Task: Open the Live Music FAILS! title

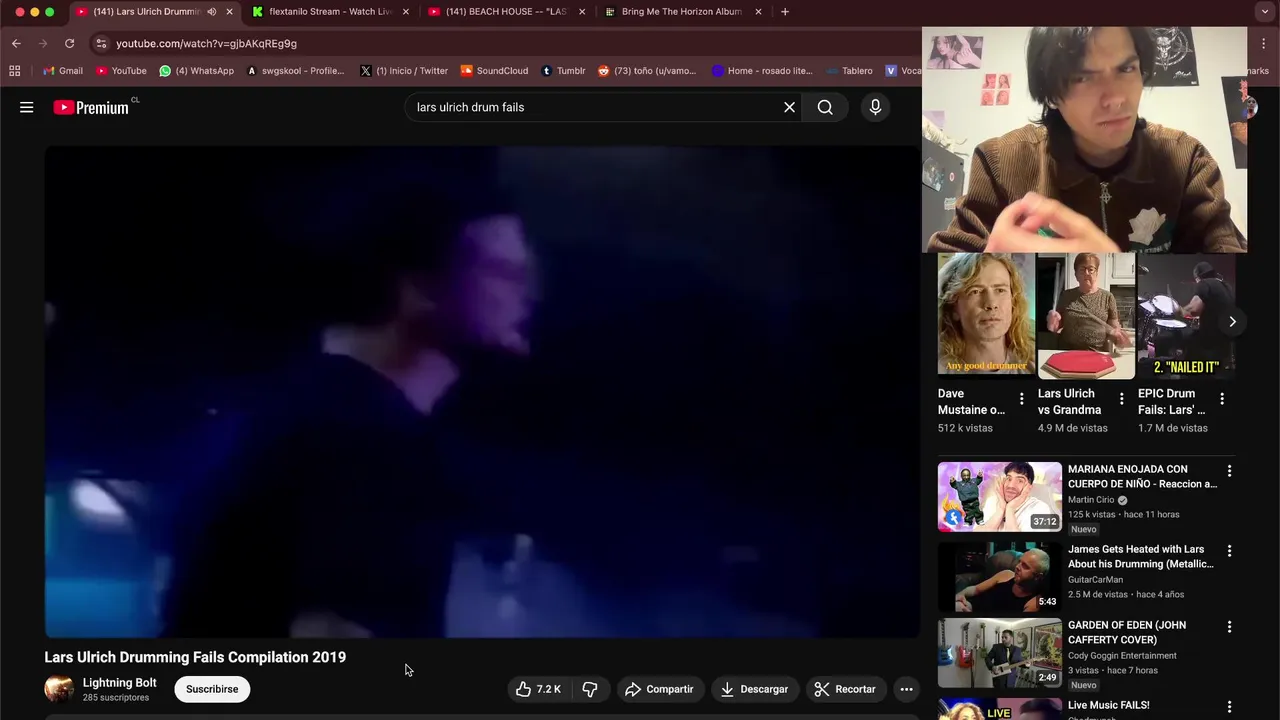Action: tap(1109, 705)
